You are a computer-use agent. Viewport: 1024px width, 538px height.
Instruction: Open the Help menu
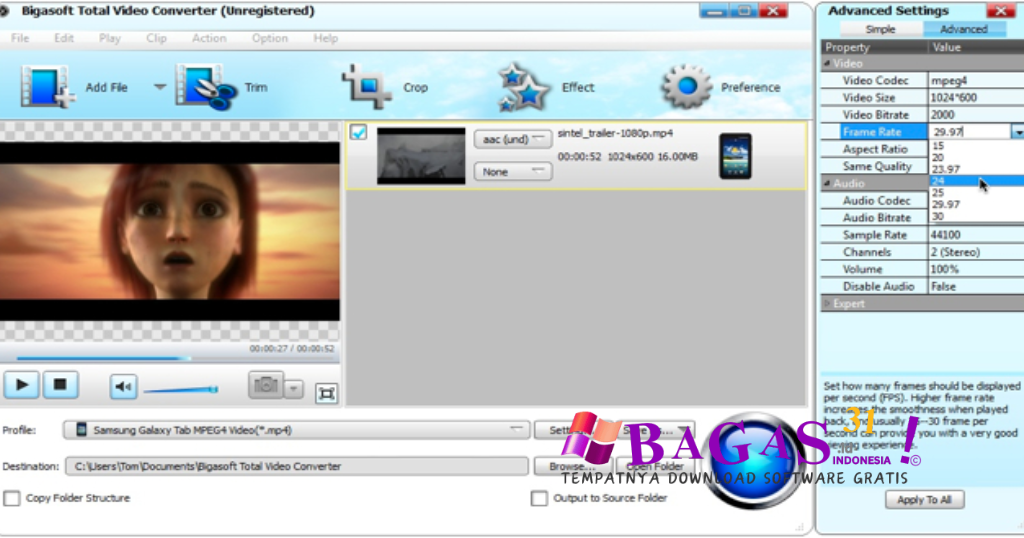[325, 39]
